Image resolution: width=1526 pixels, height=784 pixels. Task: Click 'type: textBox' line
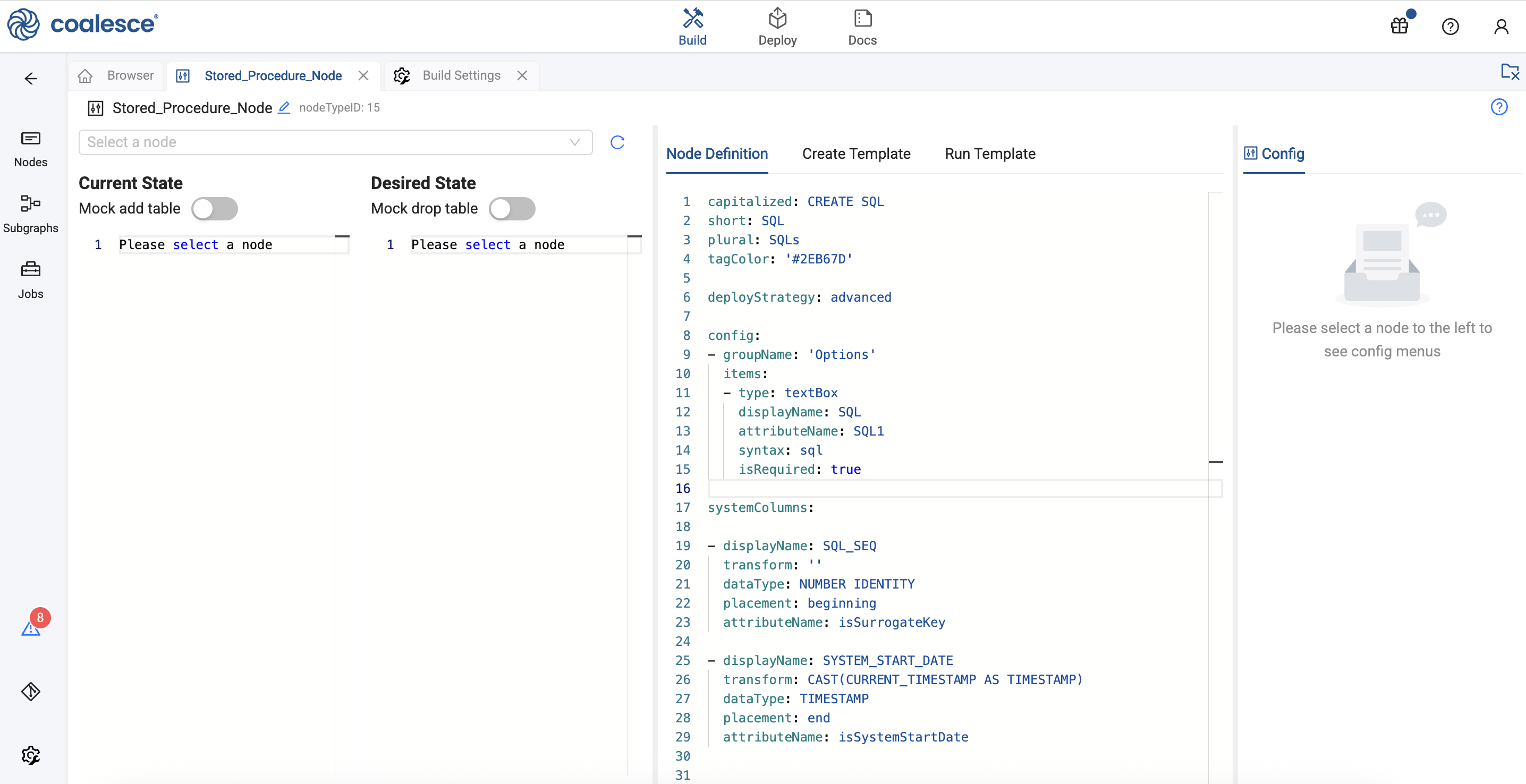coord(788,393)
